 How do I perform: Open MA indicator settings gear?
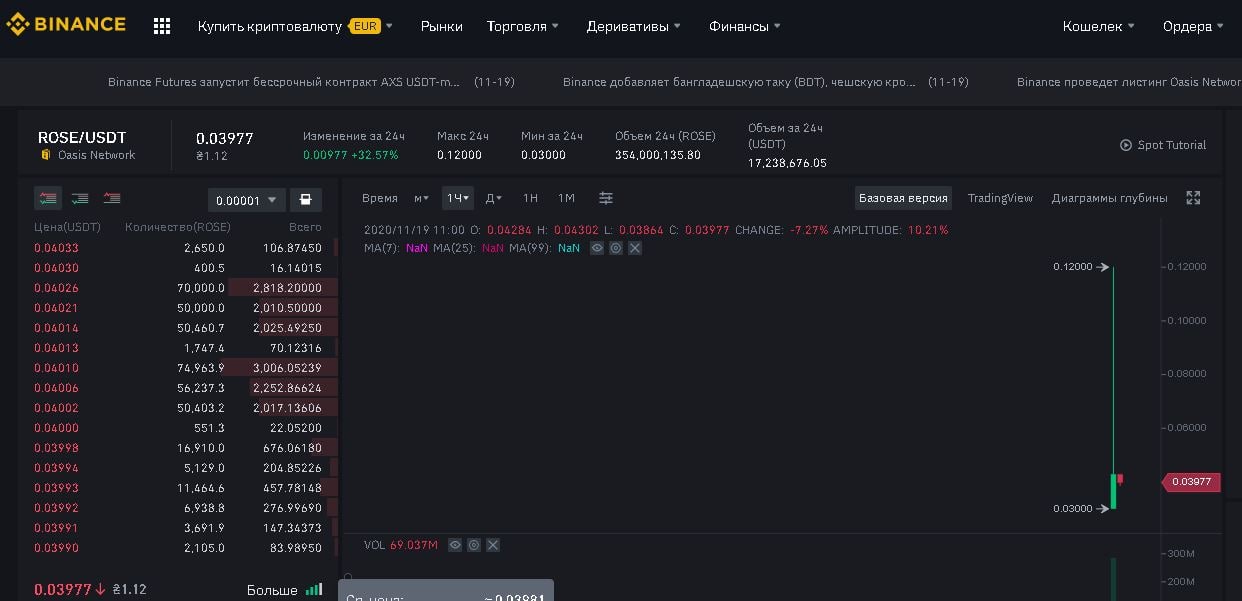click(x=616, y=248)
